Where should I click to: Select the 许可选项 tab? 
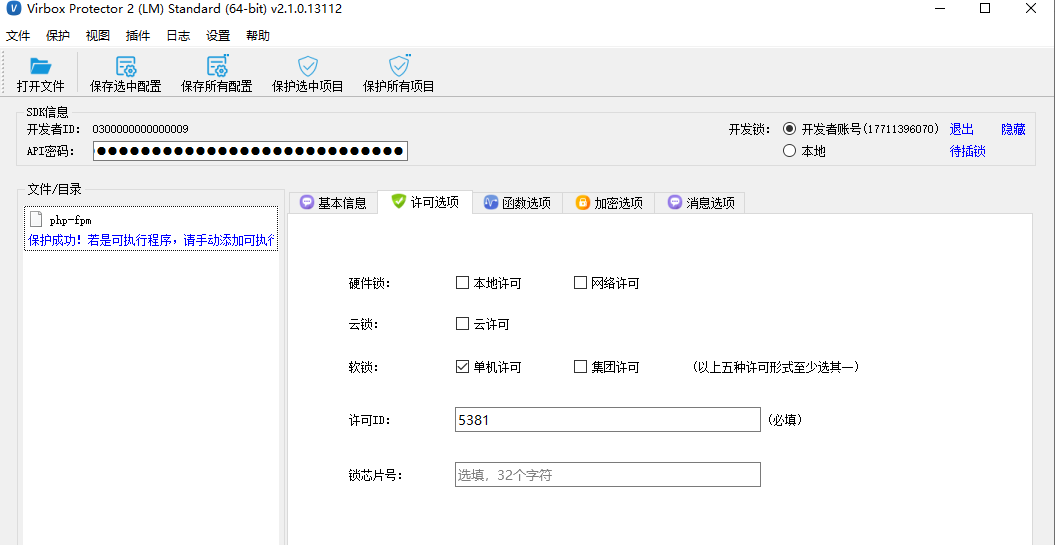(x=425, y=202)
